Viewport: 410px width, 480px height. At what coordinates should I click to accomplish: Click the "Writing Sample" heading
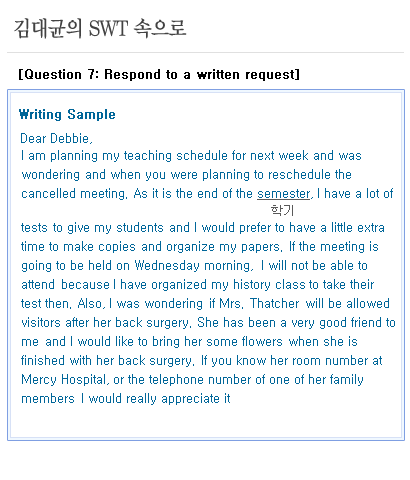click(67, 114)
